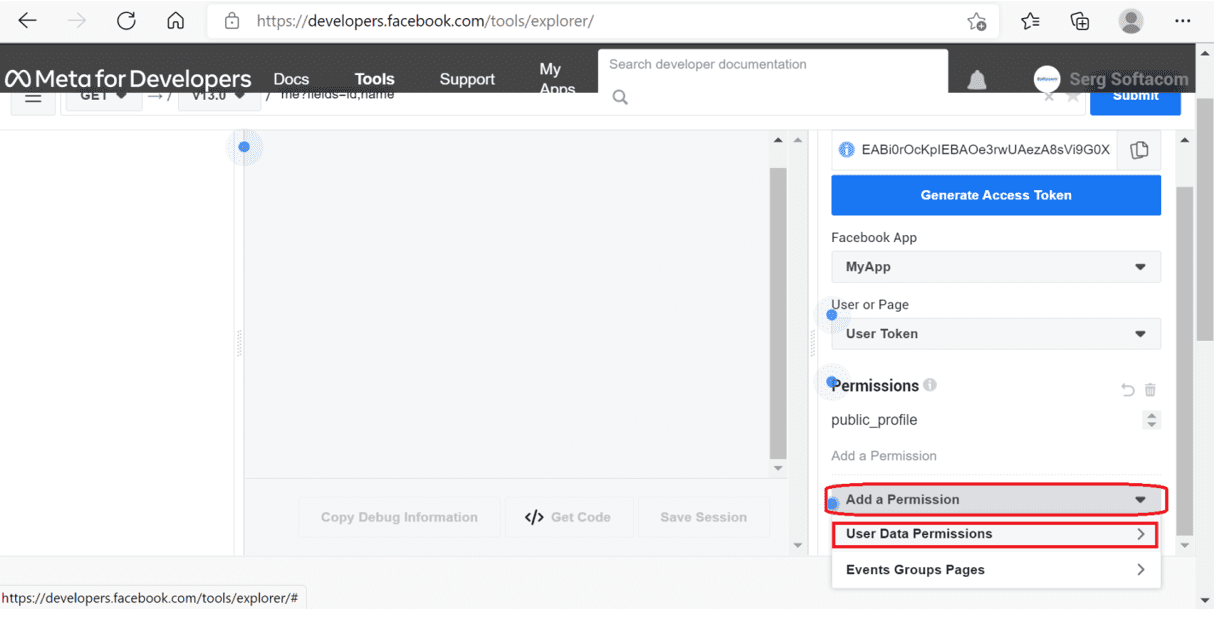Click the Save Session button
This screenshot has height=625, width=1223.
point(704,517)
